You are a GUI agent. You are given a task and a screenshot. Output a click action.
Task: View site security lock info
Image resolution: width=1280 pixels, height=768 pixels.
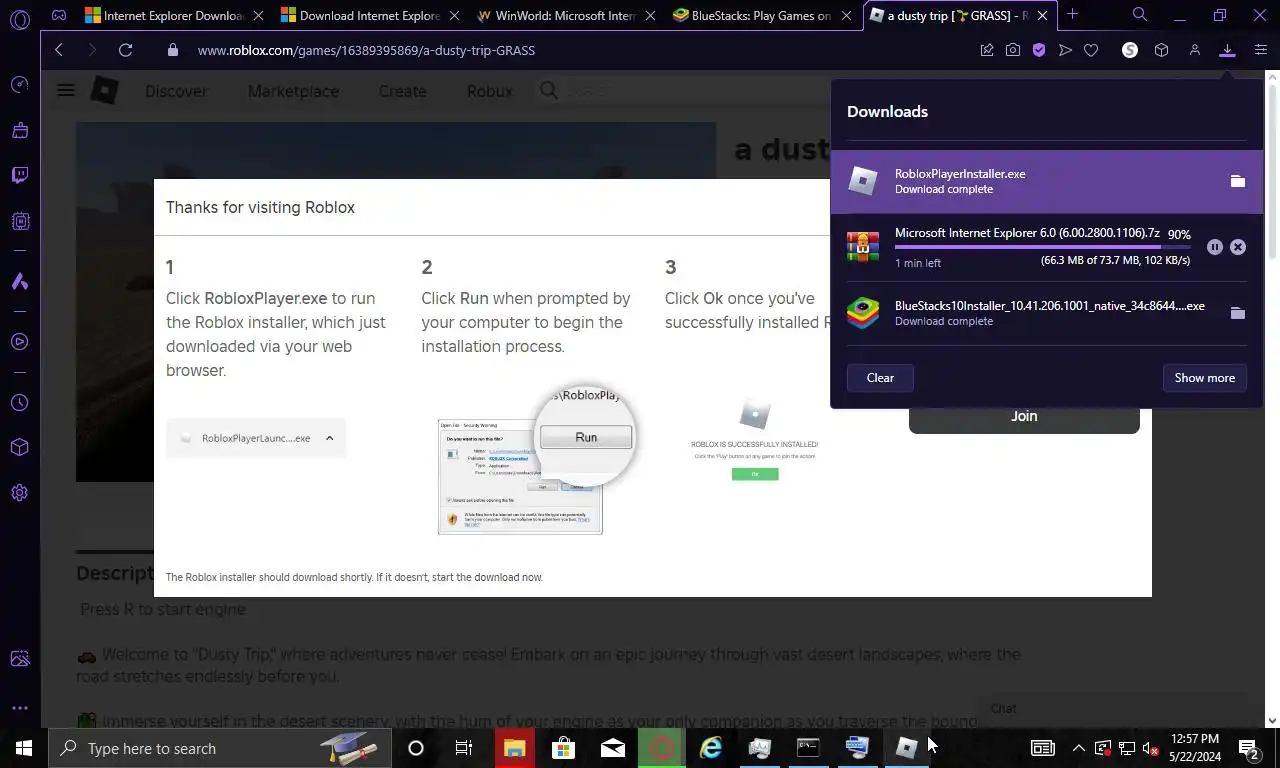click(173, 50)
